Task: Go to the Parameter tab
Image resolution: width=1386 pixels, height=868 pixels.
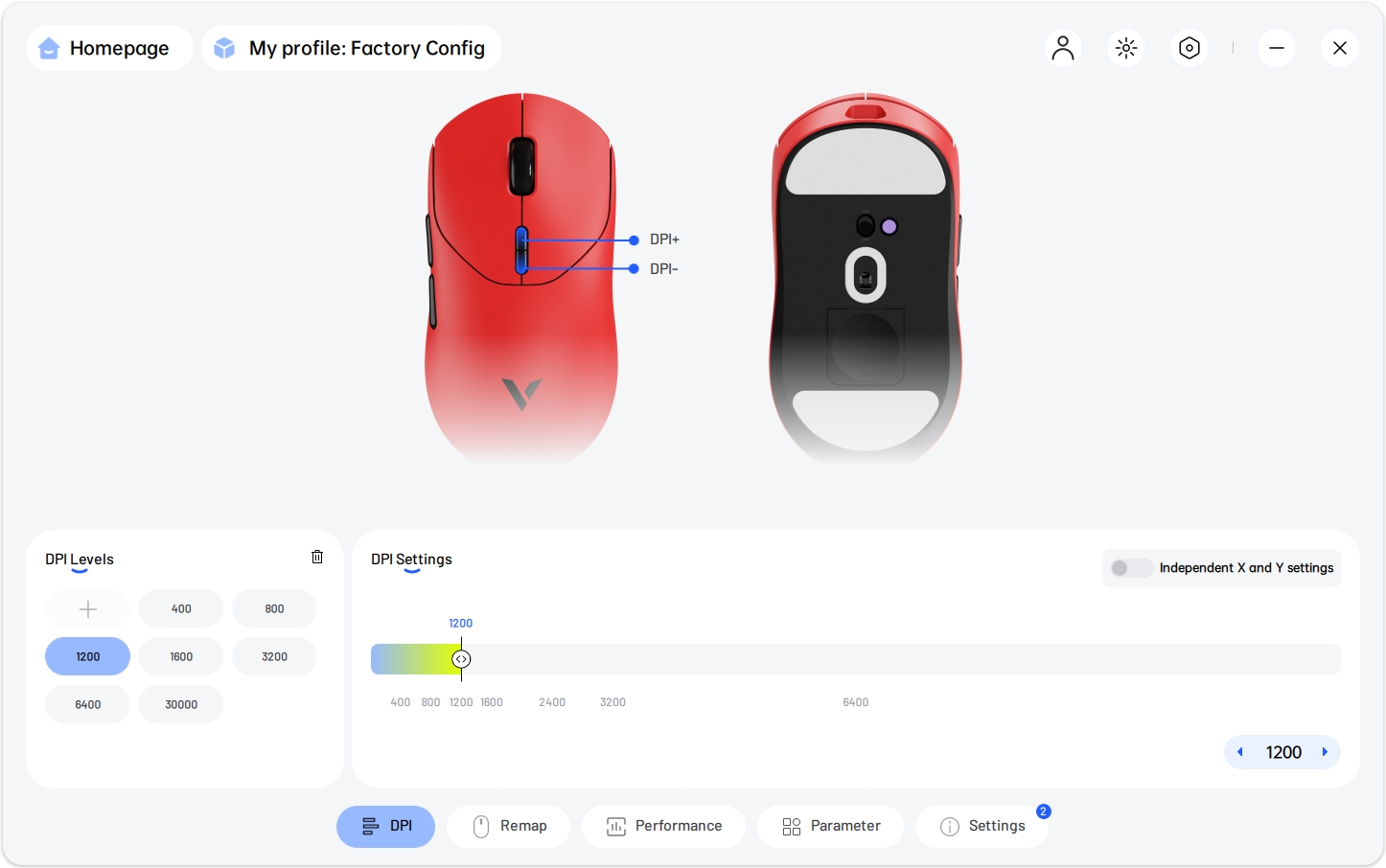Action: pyautogui.click(x=831, y=826)
